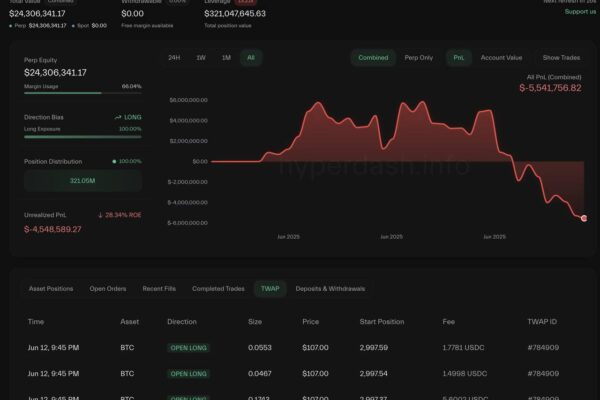Sort by the TWAP ID column header
The image size is (600, 400).
point(542,322)
